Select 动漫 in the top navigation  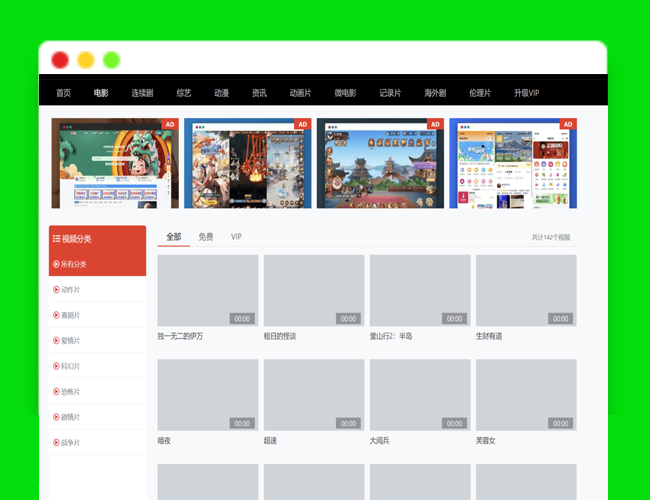coord(221,93)
